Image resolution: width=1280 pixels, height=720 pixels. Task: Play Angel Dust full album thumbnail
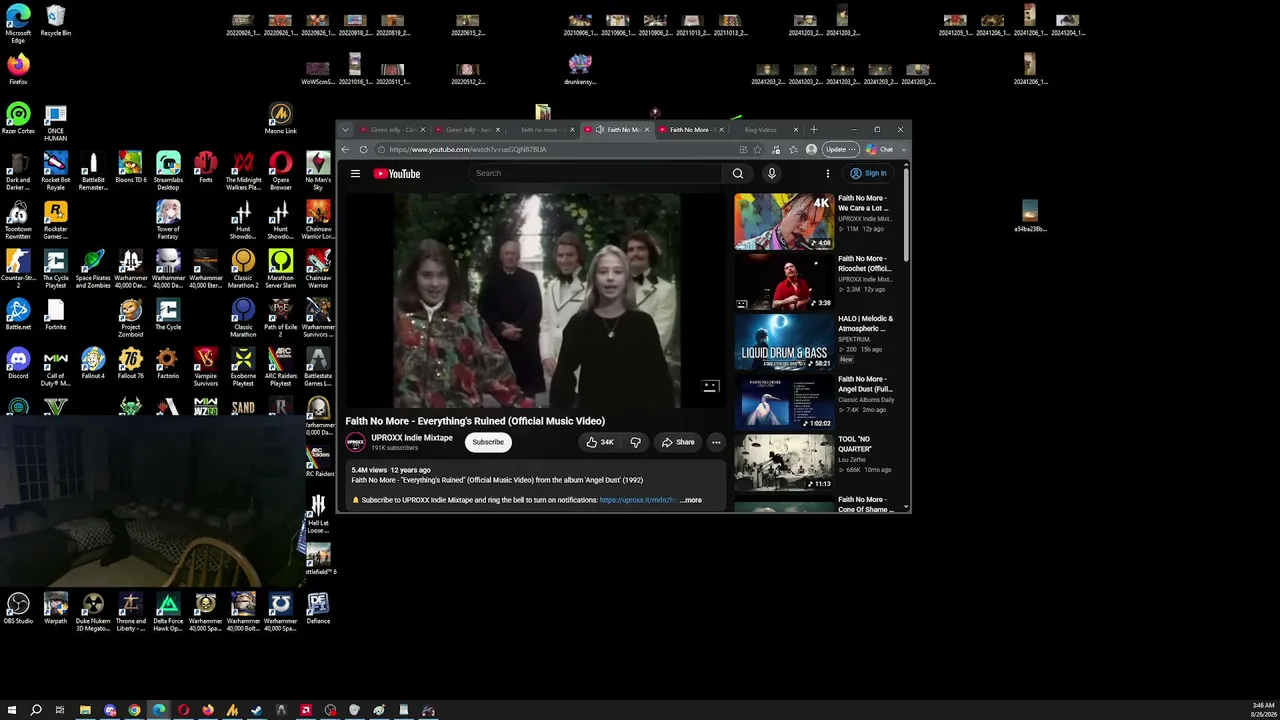[784, 402]
